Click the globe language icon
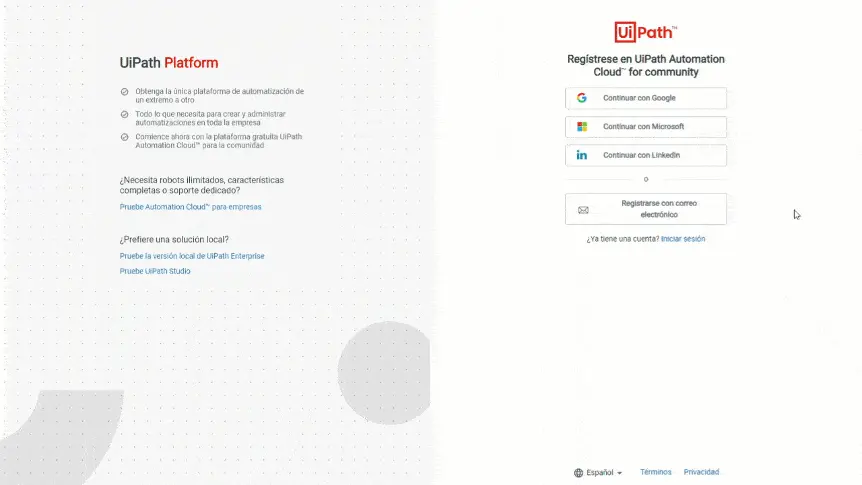Screen dimensions: 862x485 click(x=578, y=473)
